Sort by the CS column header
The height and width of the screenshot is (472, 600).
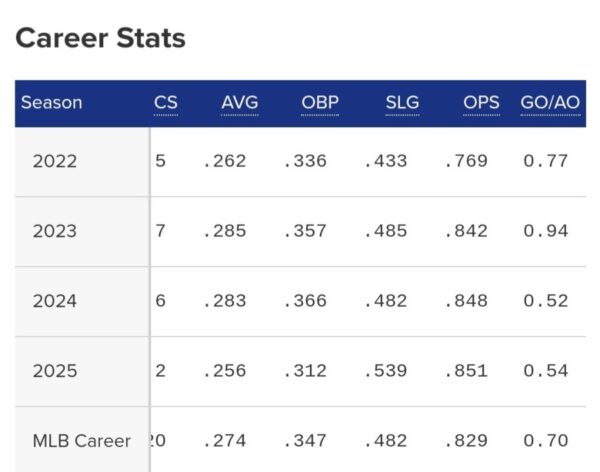(166, 103)
